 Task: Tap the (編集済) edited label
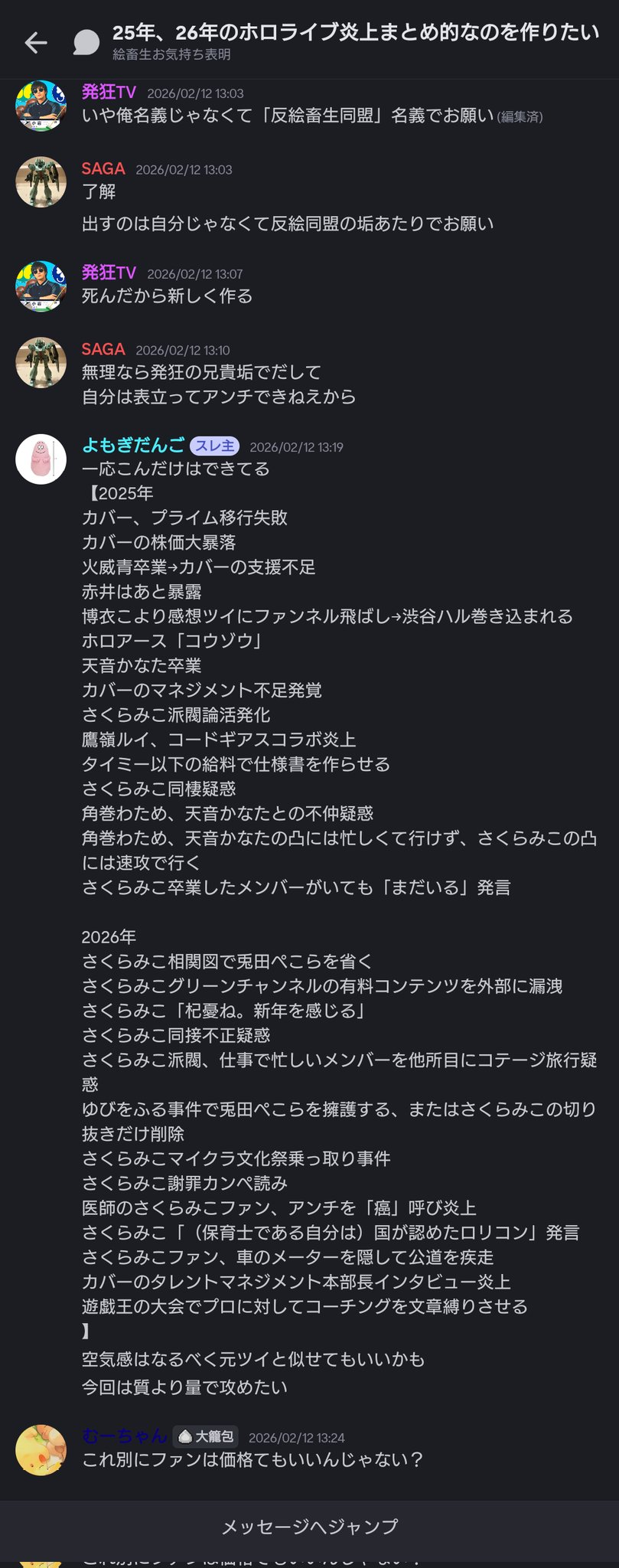coord(520,117)
